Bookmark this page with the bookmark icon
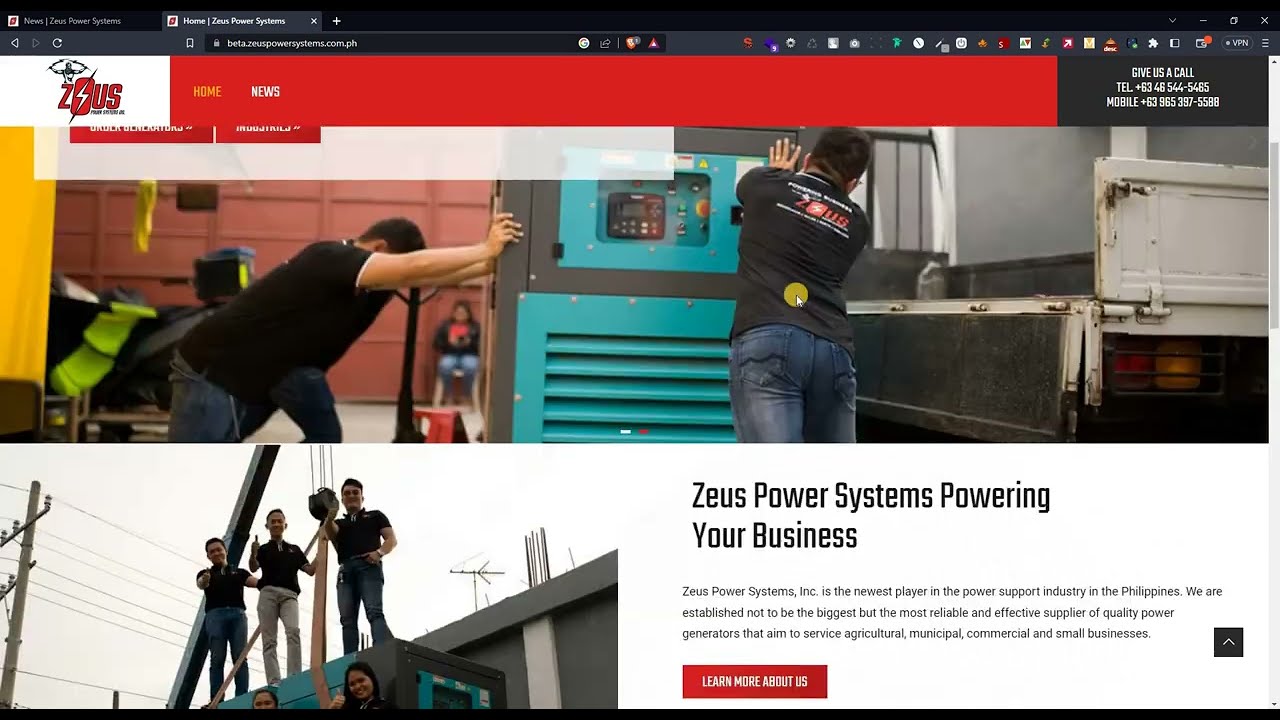This screenshot has width=1280, height=720. 190,43
